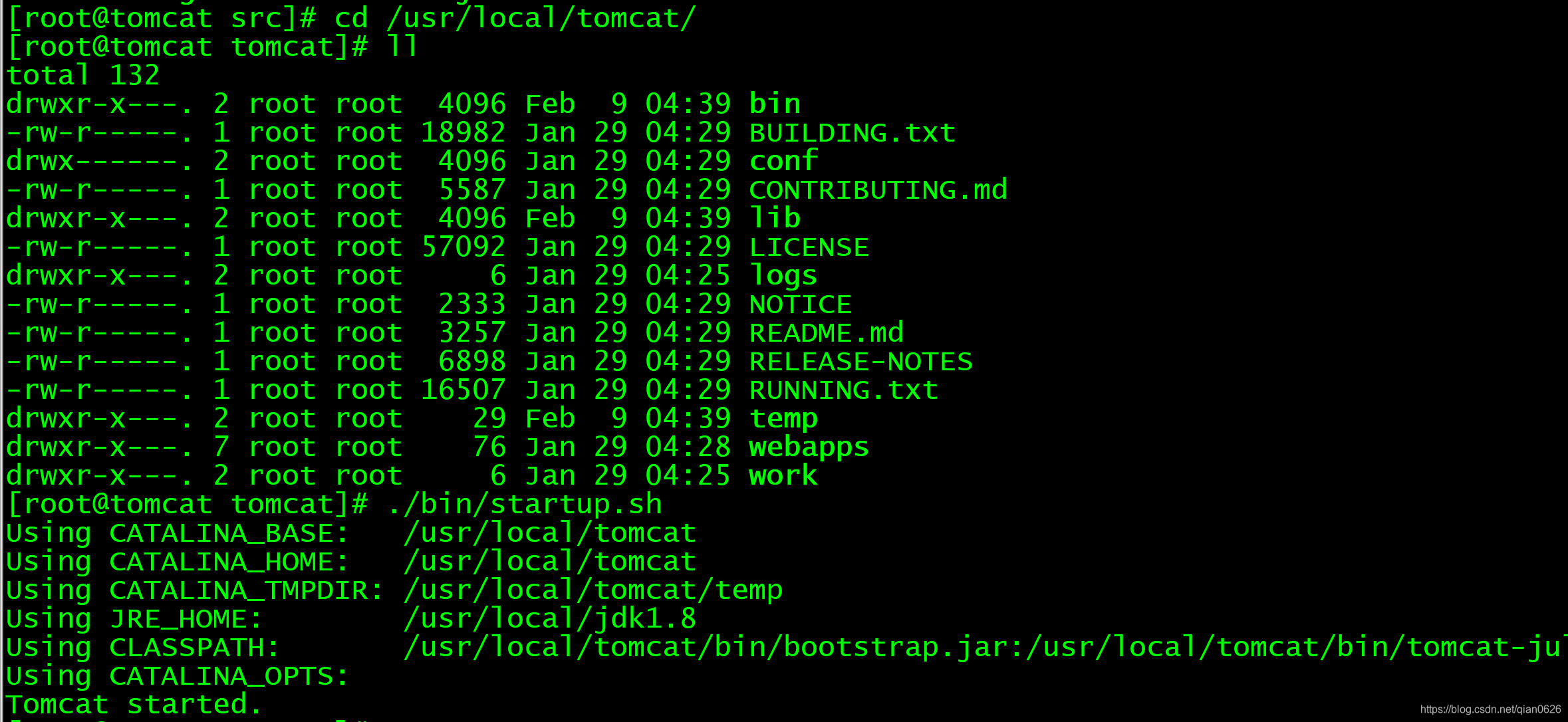
Task: Select file size 57092 for LICENSE
Action: (x=463, y=247)
